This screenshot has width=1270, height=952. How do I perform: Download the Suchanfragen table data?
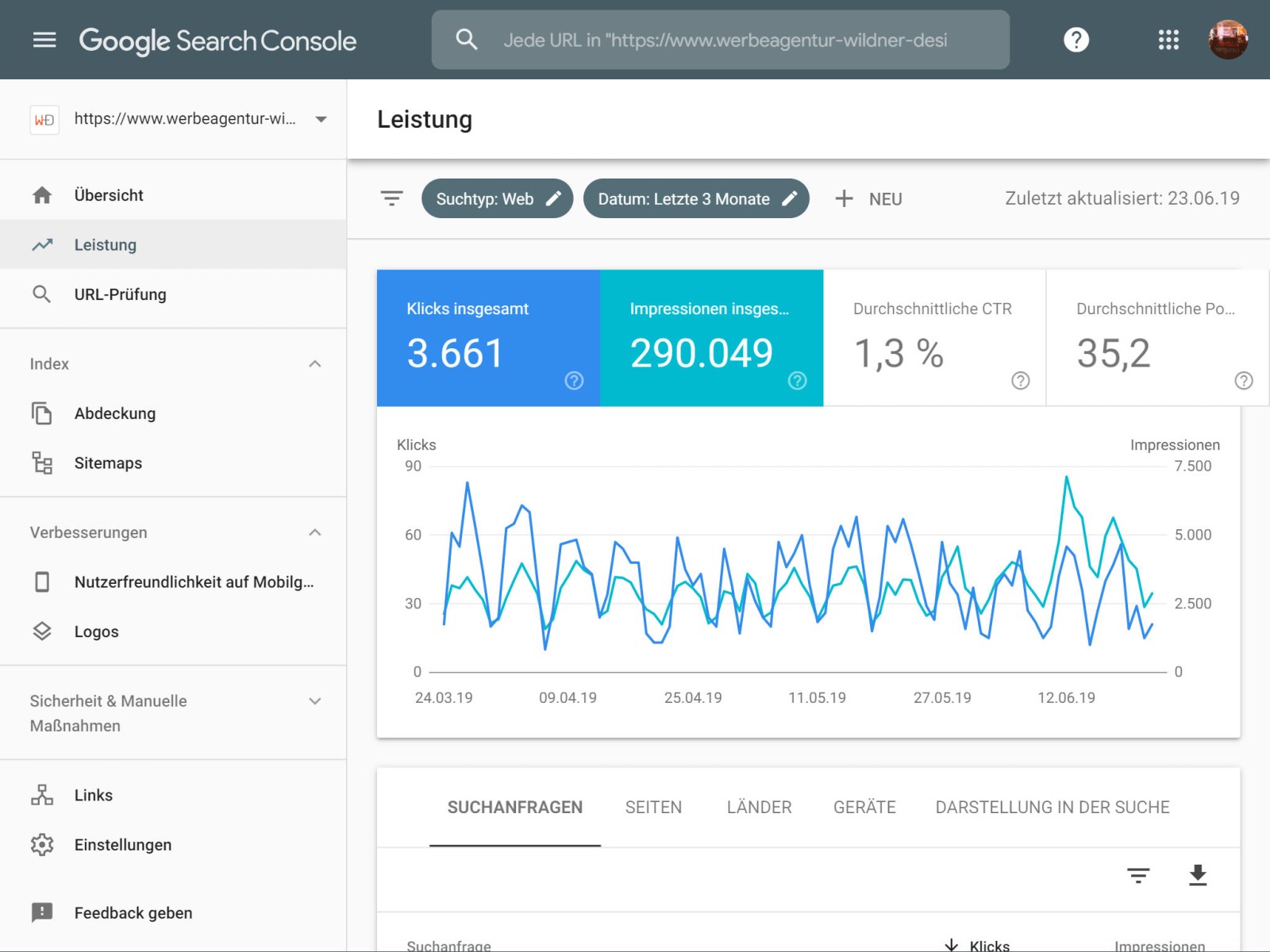[1197, 876]
